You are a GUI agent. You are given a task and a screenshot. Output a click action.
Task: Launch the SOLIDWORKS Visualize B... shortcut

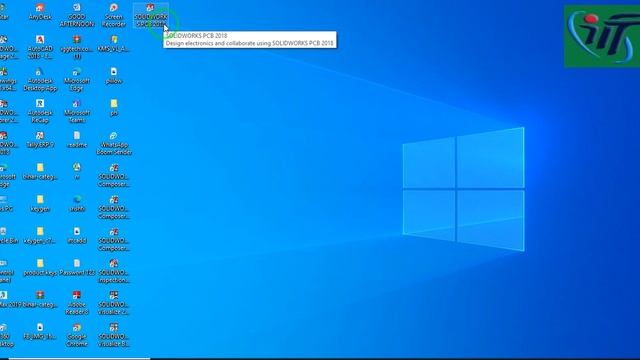point(114,335)
